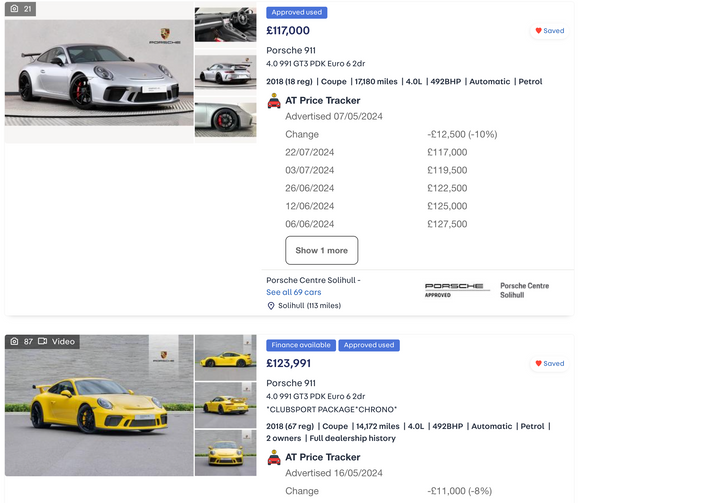
Task: Click Full dealership history spec
Action: click(352, 438)
